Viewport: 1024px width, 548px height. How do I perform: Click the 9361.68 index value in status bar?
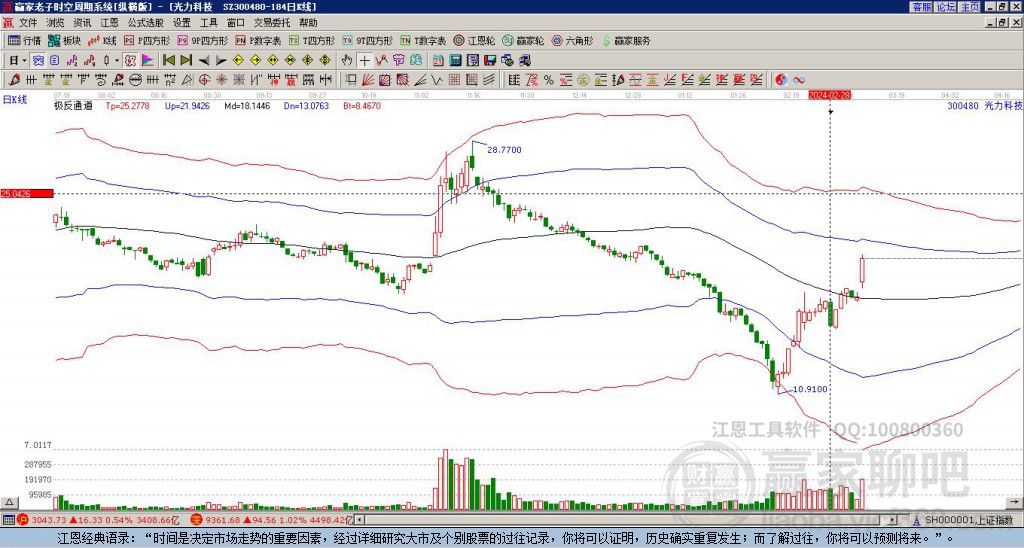(221, 520)
